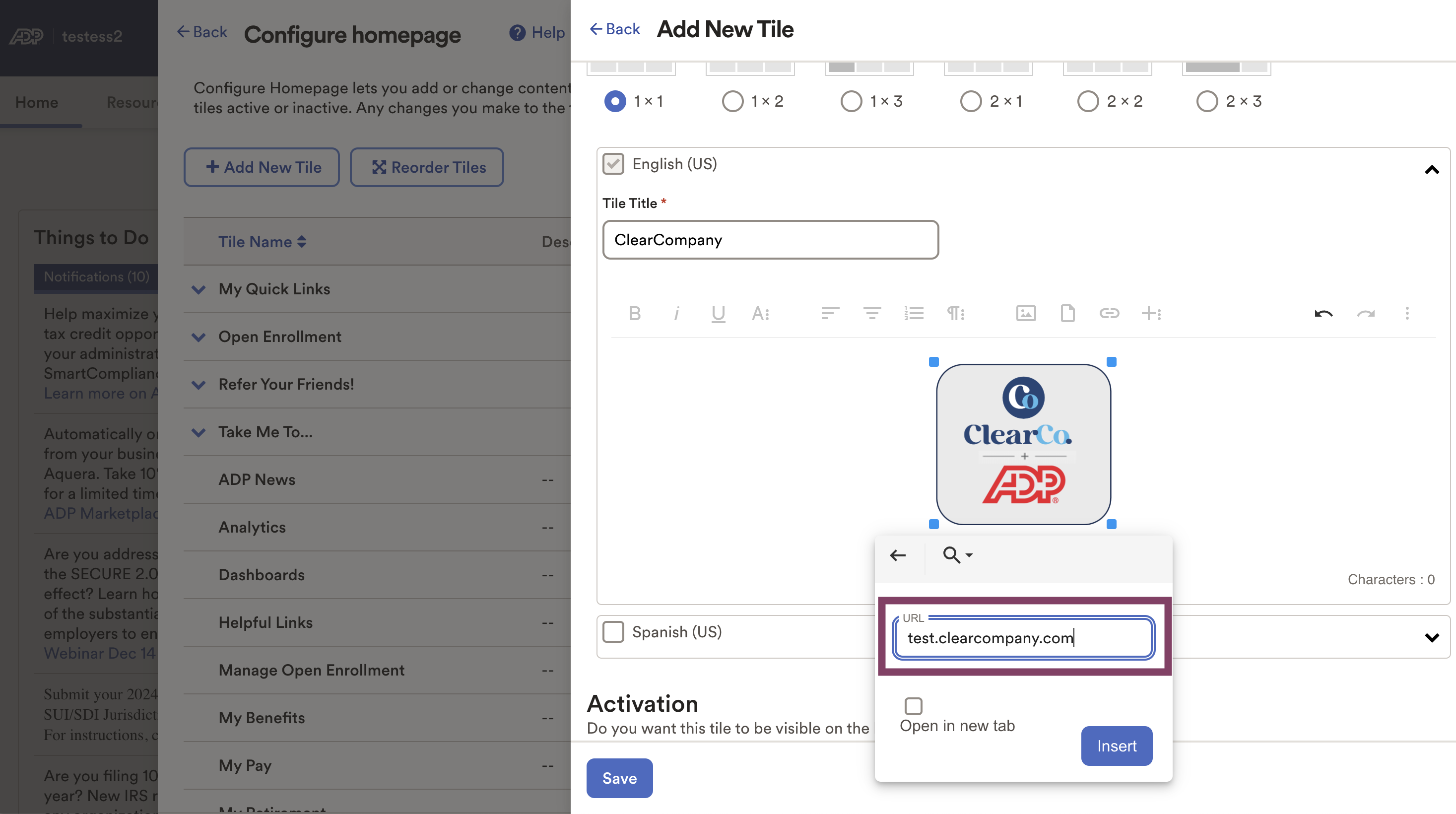Toggle underline formatting icon
Screen dimensions: 1456x814
click(718, 314)
